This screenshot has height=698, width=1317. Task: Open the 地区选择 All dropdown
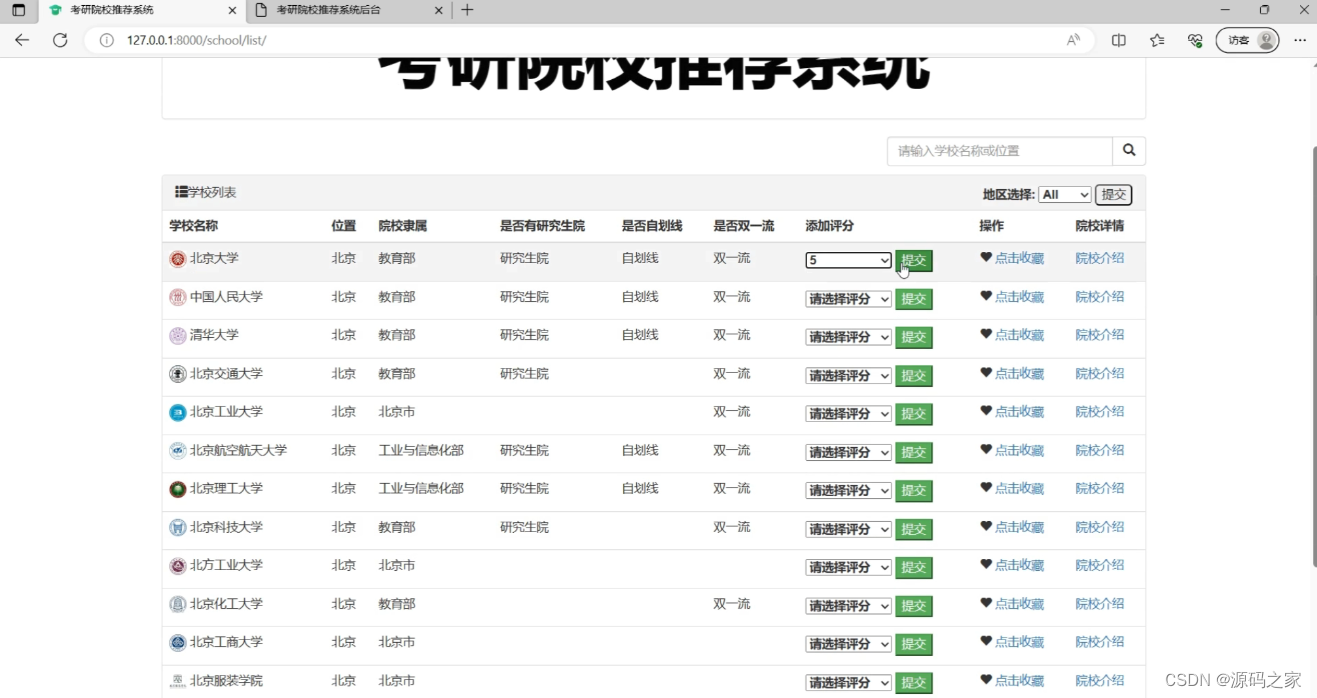[x=1065, y=195]
